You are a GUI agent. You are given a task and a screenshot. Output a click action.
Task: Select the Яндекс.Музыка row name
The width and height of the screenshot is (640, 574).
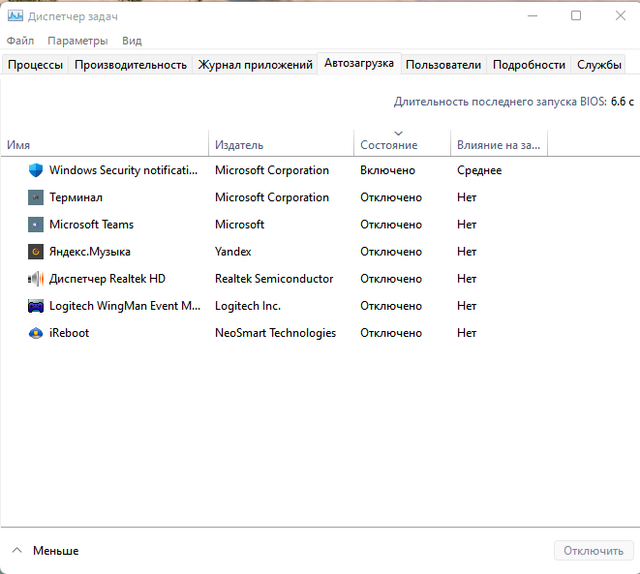point(90,251)
